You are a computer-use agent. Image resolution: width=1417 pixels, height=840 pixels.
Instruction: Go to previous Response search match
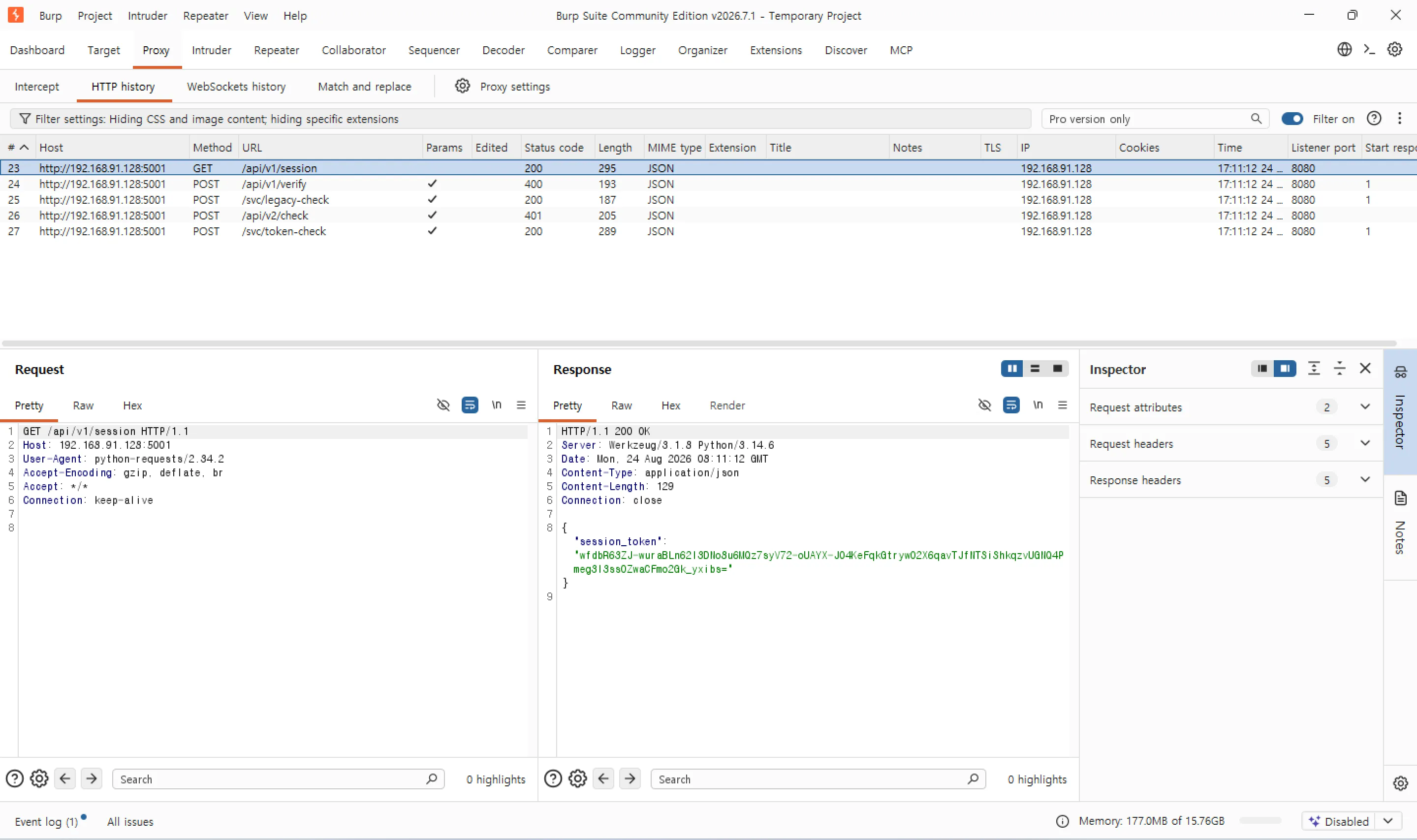coord(603,779)
